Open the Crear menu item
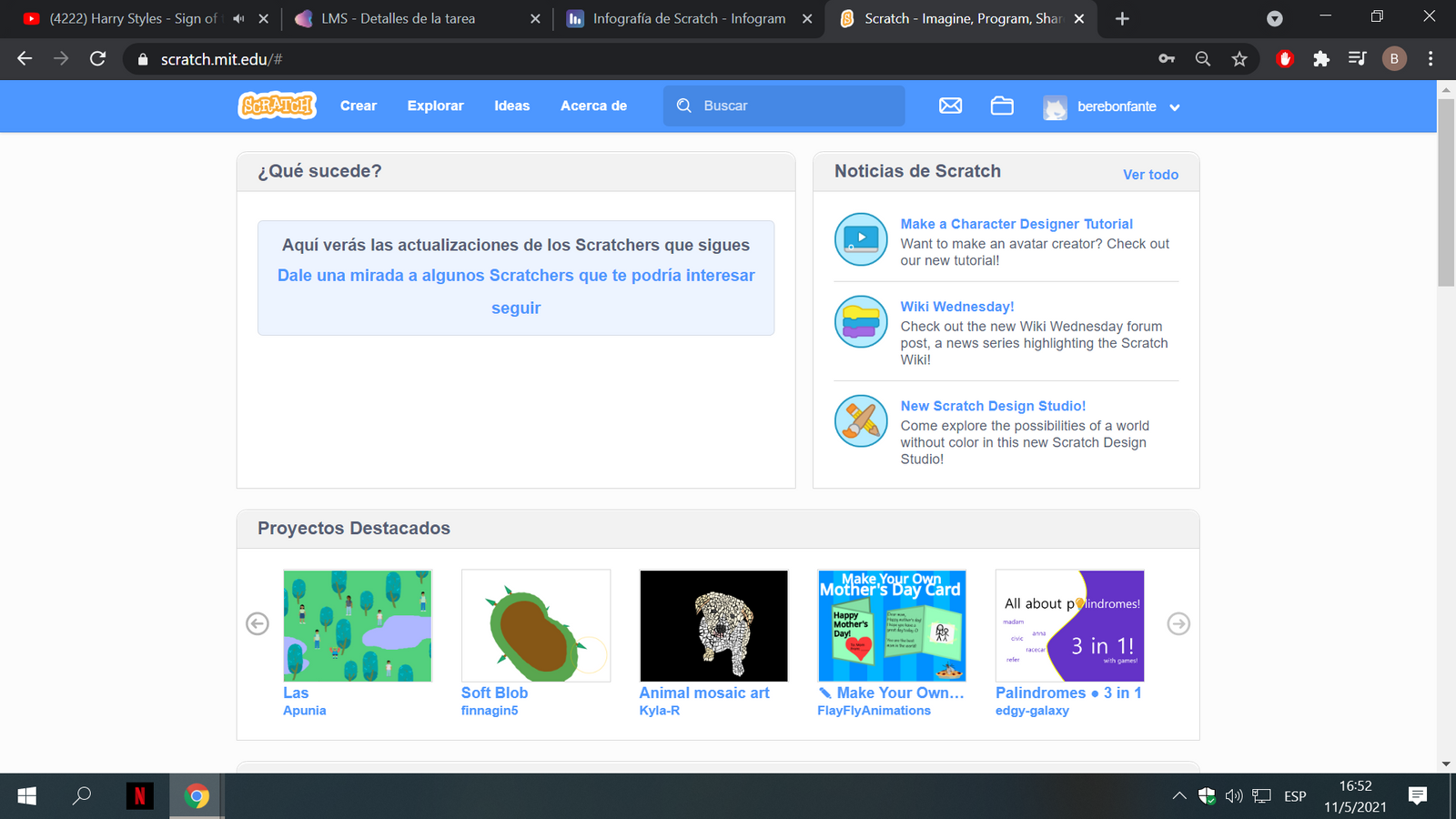 point(359,106)
